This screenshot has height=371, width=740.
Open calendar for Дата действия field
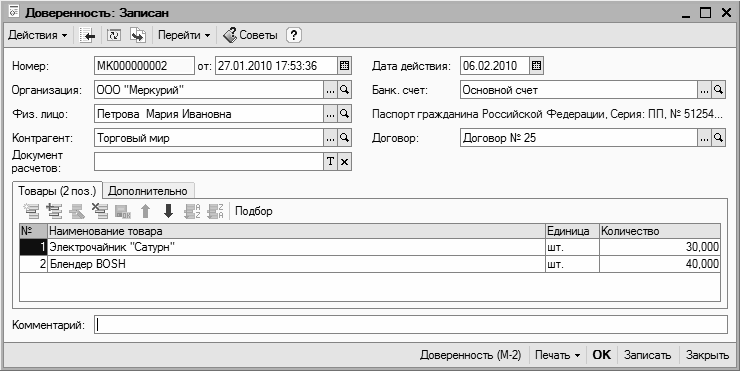coord(536,66)
